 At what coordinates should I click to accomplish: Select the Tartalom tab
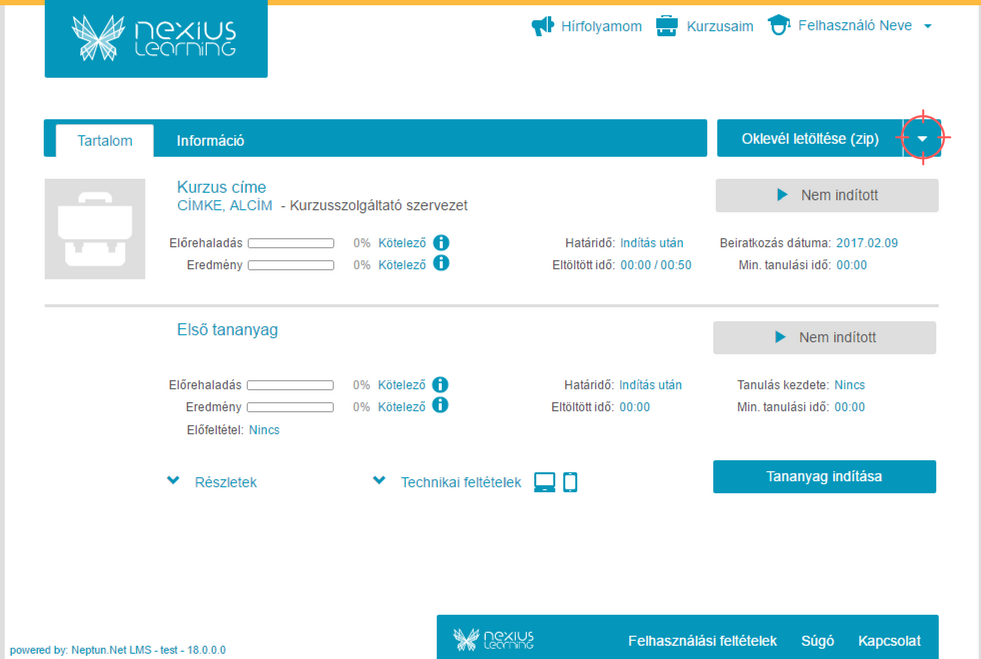click(105, 141)
